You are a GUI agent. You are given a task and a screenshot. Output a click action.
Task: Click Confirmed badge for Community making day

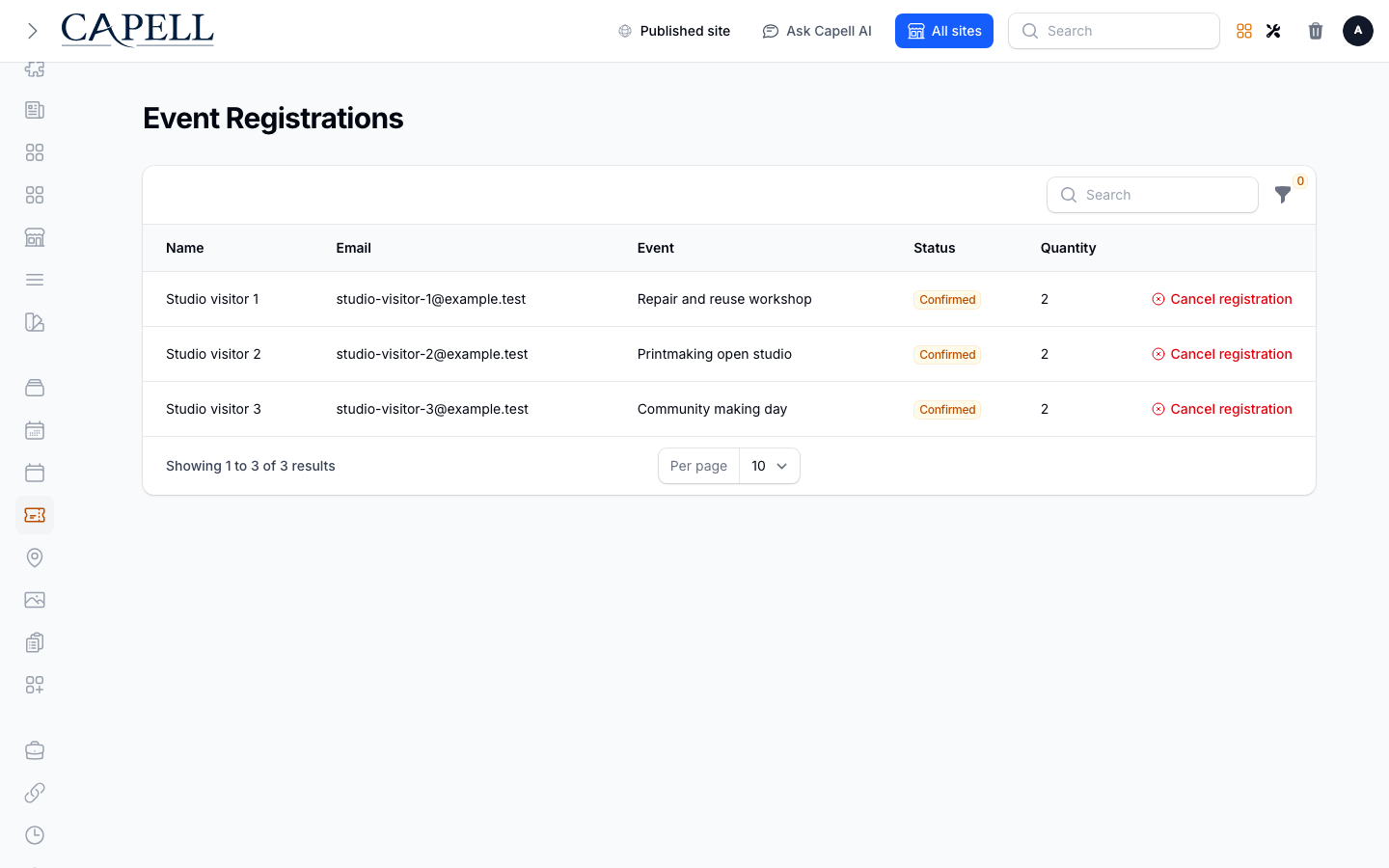tap(947, 410)
